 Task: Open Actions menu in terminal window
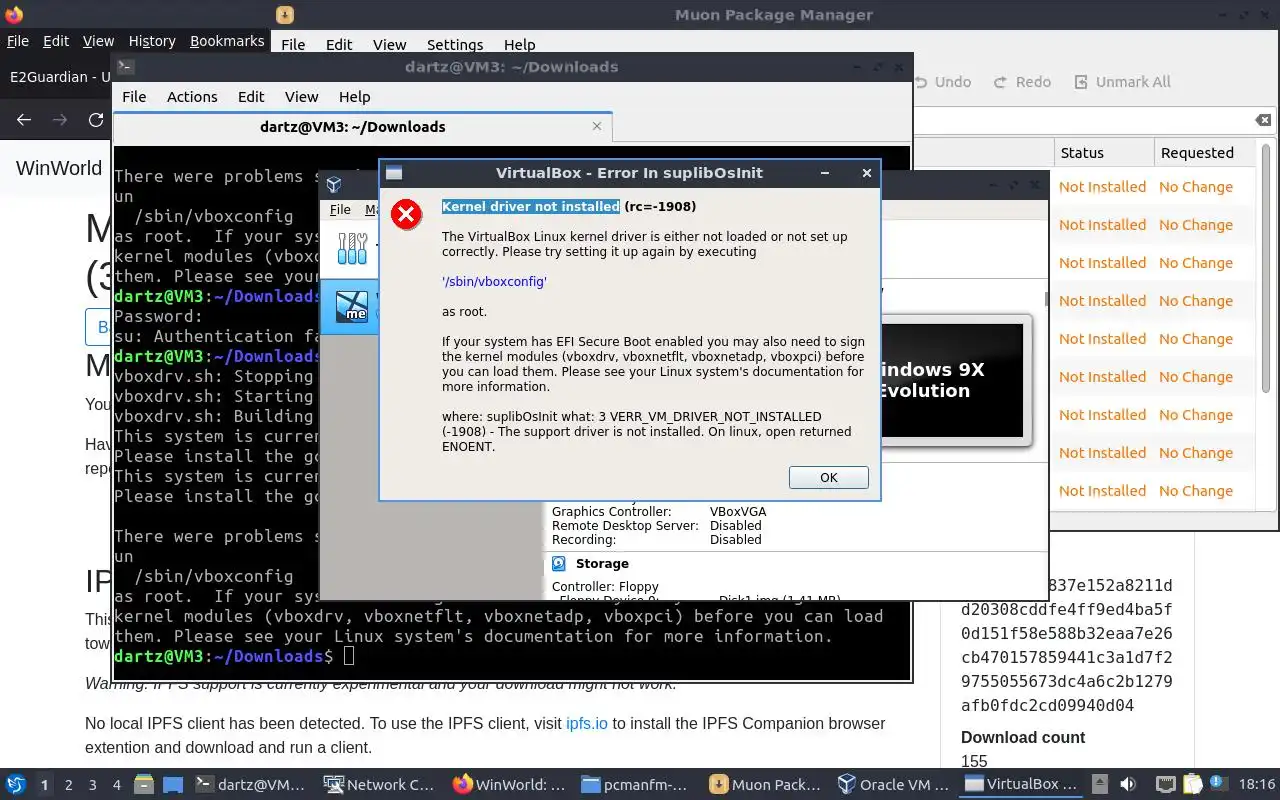coord(192,97)
